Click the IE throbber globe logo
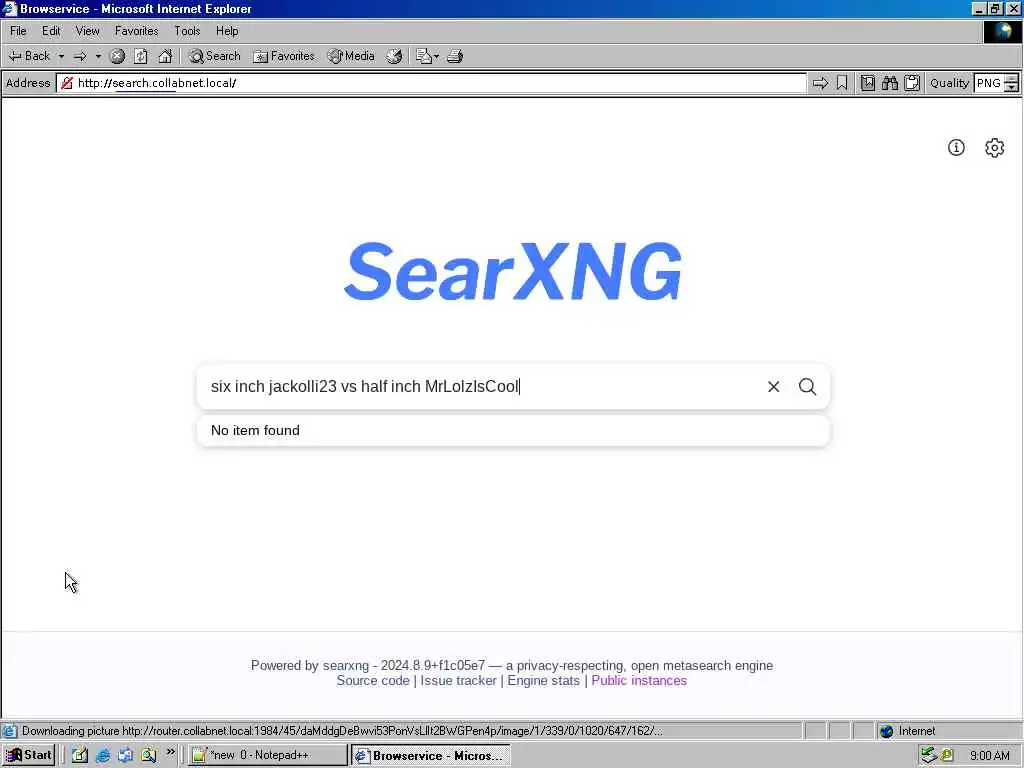The width and height of the screenshot is (1024, 768). click(1002, 31)
